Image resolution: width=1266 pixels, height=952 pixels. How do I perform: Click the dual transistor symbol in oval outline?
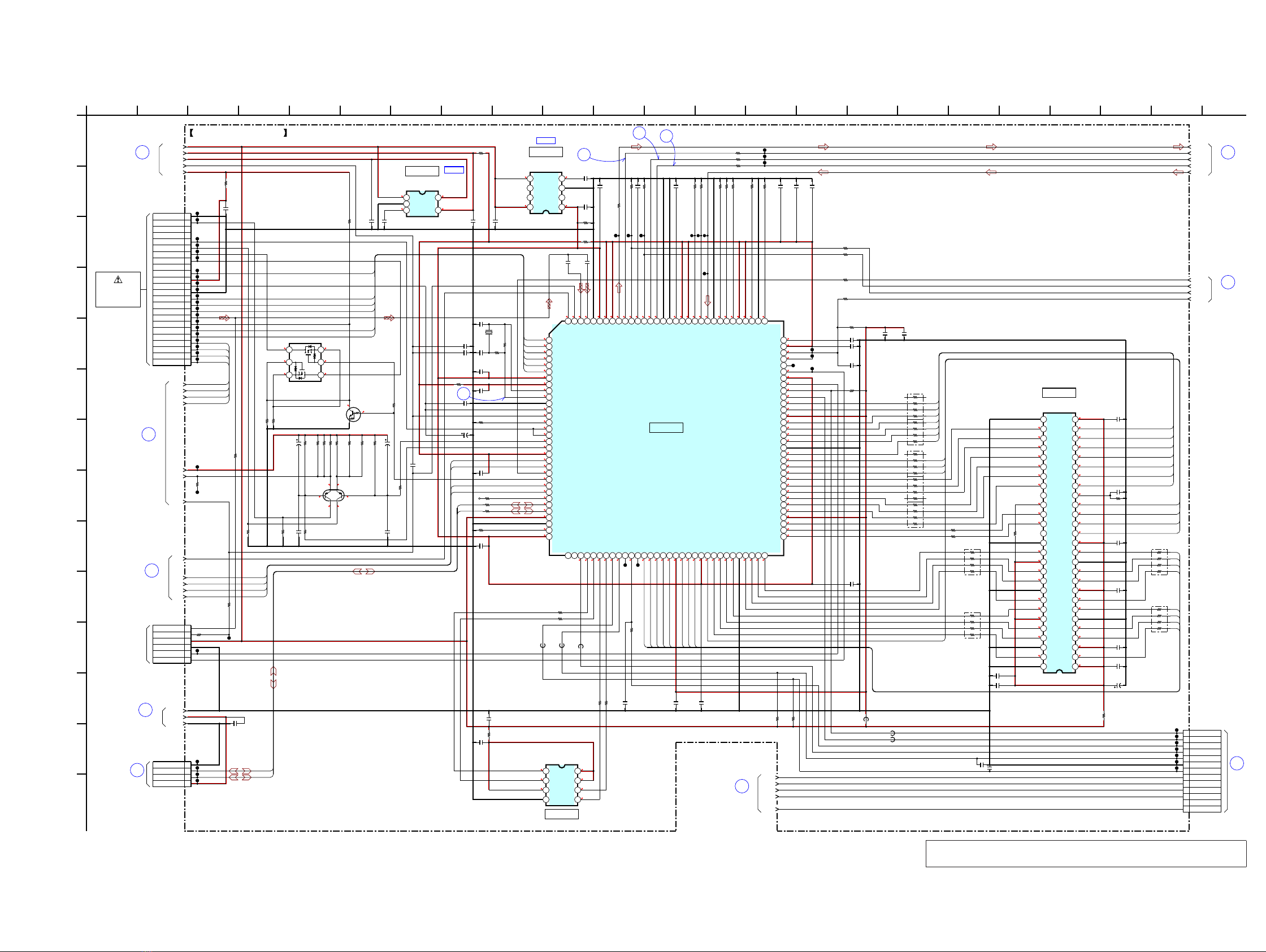(333, 495)
